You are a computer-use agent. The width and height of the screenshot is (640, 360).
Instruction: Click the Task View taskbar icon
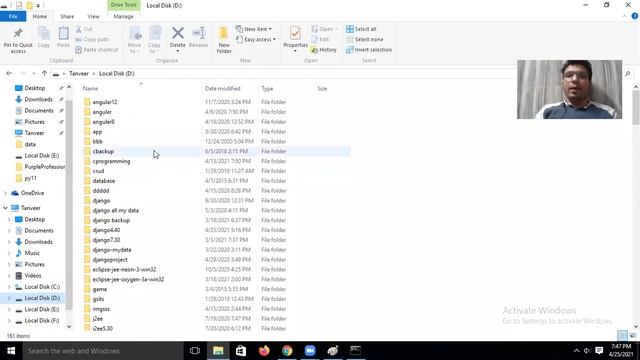point(195,351)
